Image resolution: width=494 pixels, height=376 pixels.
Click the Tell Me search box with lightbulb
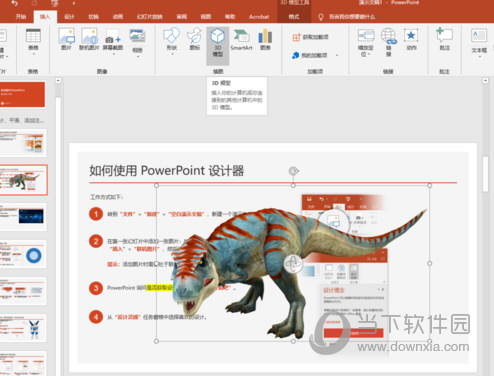(x=347, y=17)
